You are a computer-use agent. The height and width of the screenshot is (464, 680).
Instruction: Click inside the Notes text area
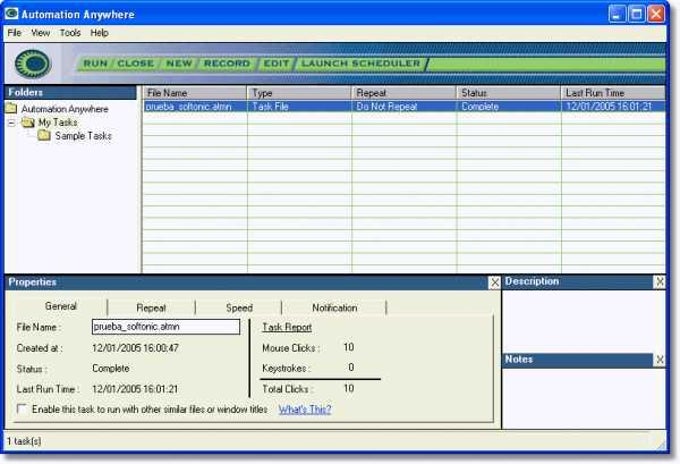(584, 399)
